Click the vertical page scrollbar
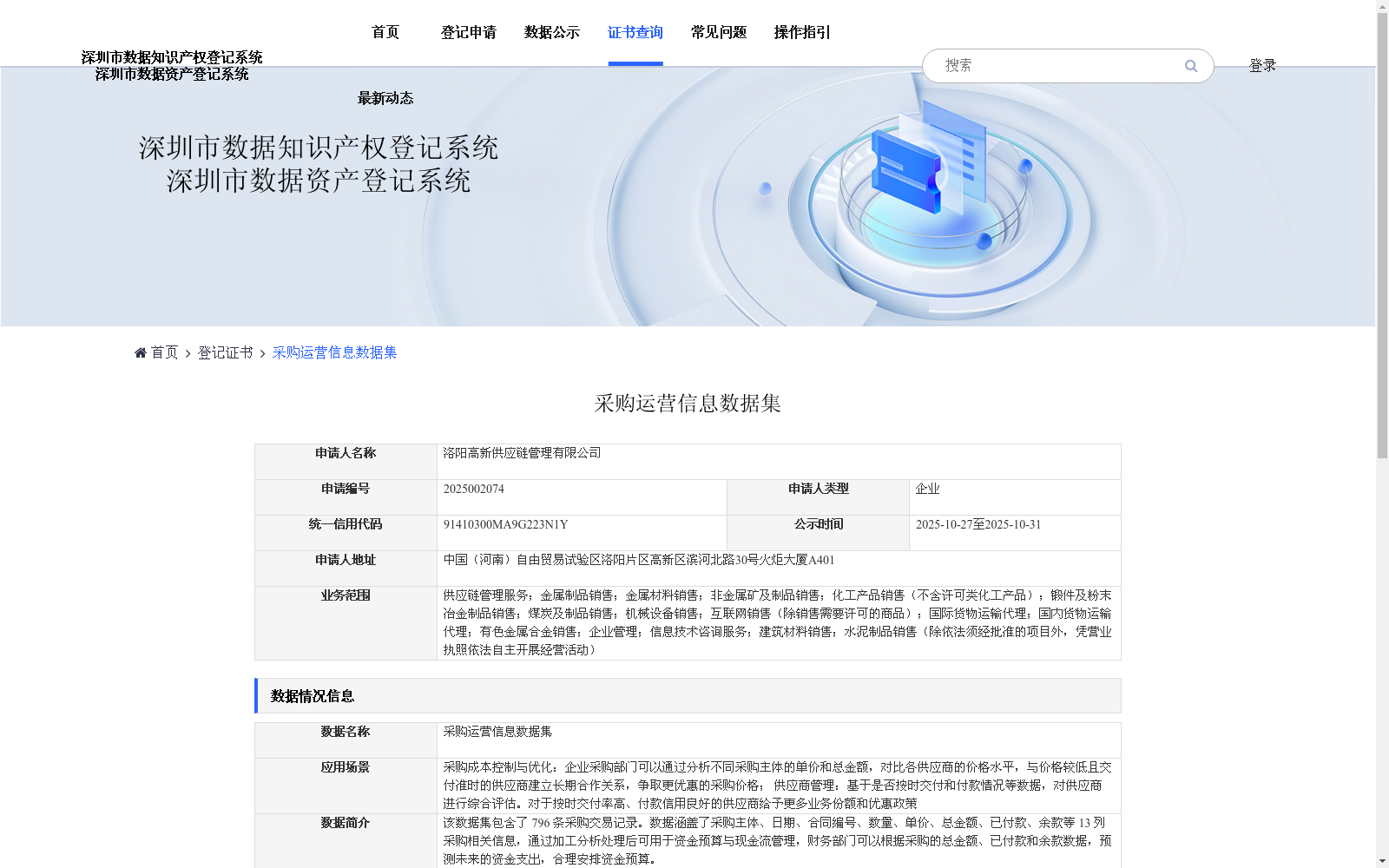 click(x=1382, y=234)
